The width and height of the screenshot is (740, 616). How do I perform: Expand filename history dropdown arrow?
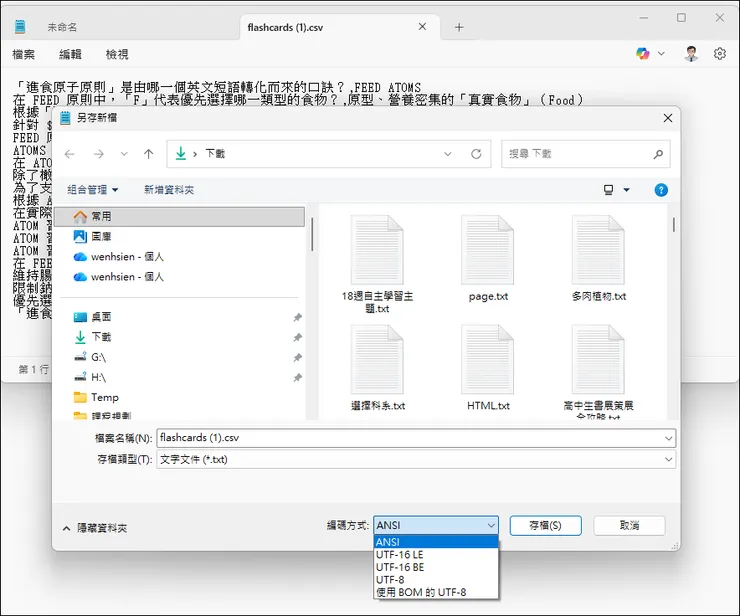click(669, 439)
